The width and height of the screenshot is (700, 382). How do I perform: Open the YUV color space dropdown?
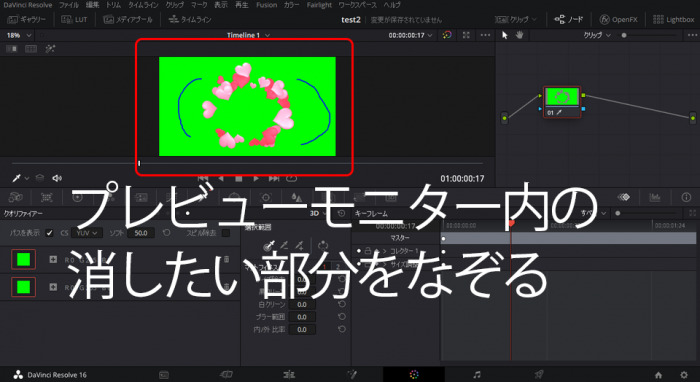pyautogui.click(x=87, y=233)
